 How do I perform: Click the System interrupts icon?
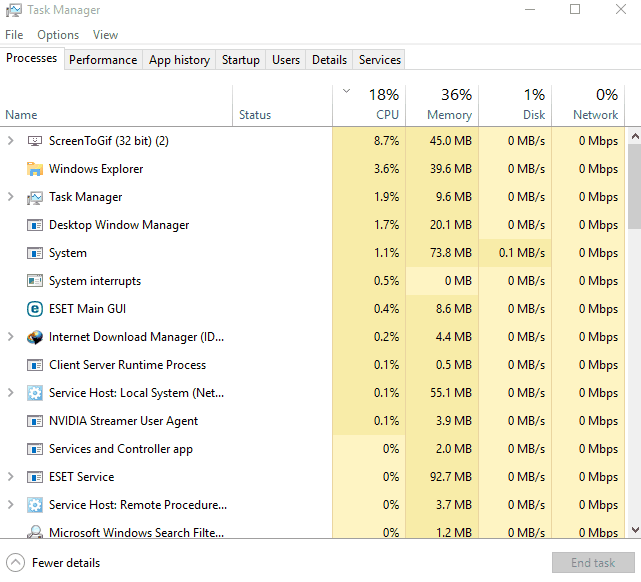tap(35, 281)
